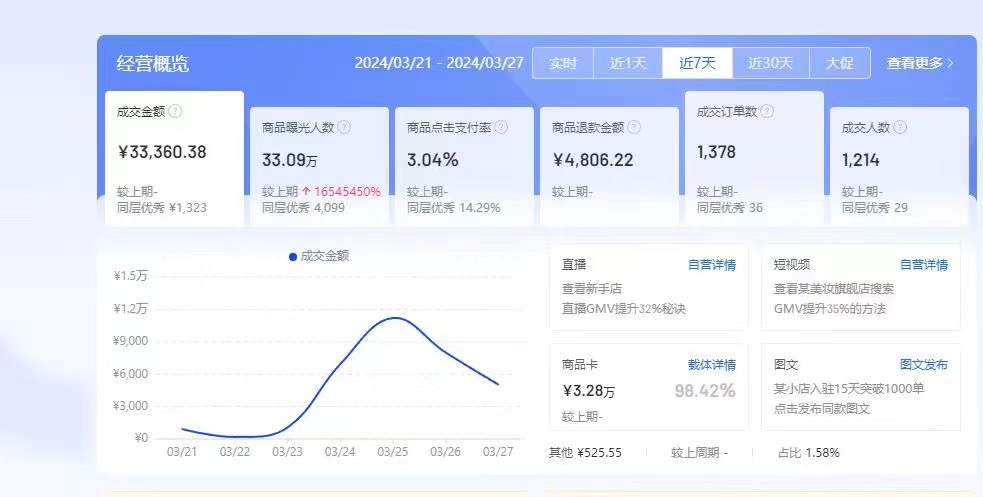983x497 pixels.
Task: Select the 商品点击支付率 metric card
Action: (x=465, y=166)
